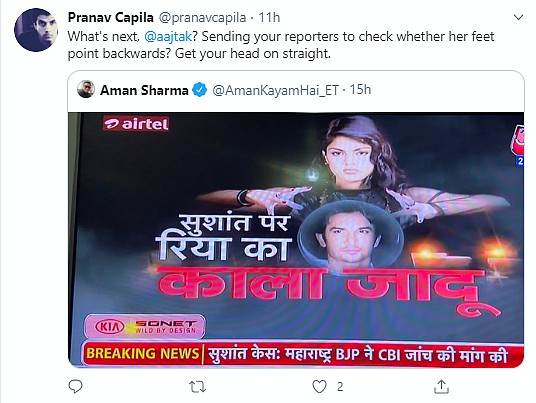This screenshot has height=403, width=536.
Task: Click the reply speech bubble icon
Action: (75, 387)
